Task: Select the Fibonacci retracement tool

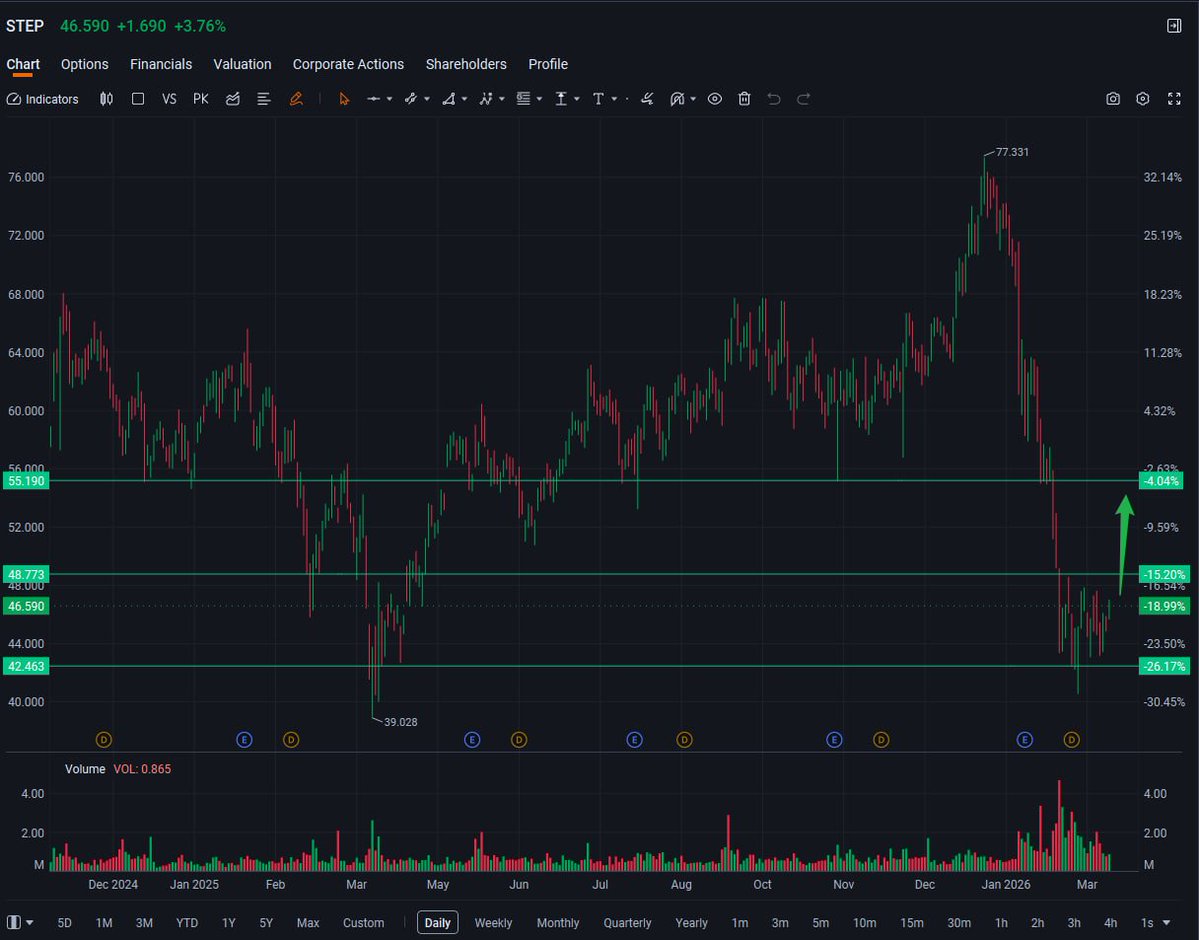Action: pos(524,99)
